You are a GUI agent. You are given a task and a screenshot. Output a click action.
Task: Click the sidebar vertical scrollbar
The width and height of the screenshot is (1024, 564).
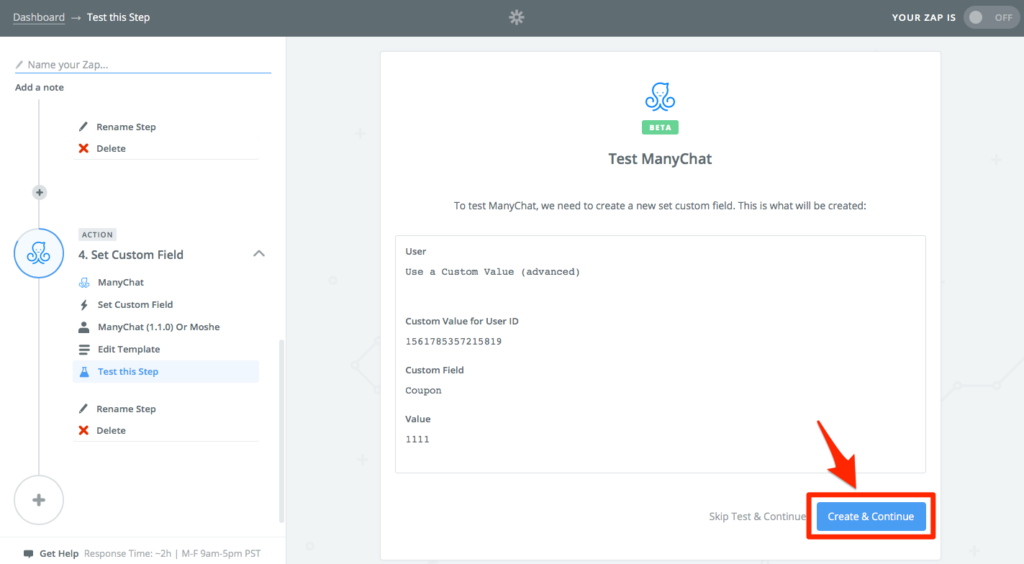[281, 431]
